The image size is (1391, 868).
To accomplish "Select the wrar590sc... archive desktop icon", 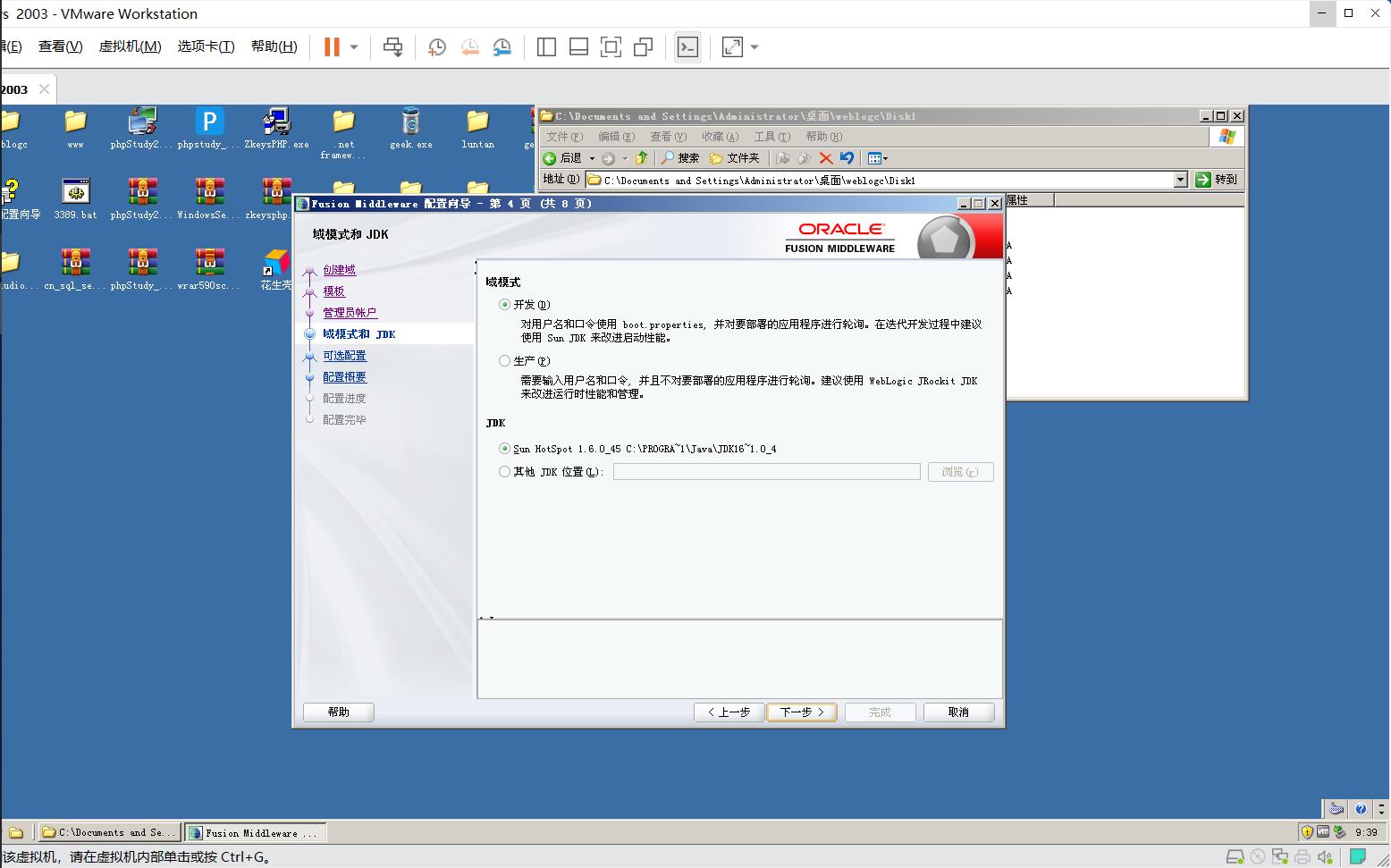I will click(208, 269).
